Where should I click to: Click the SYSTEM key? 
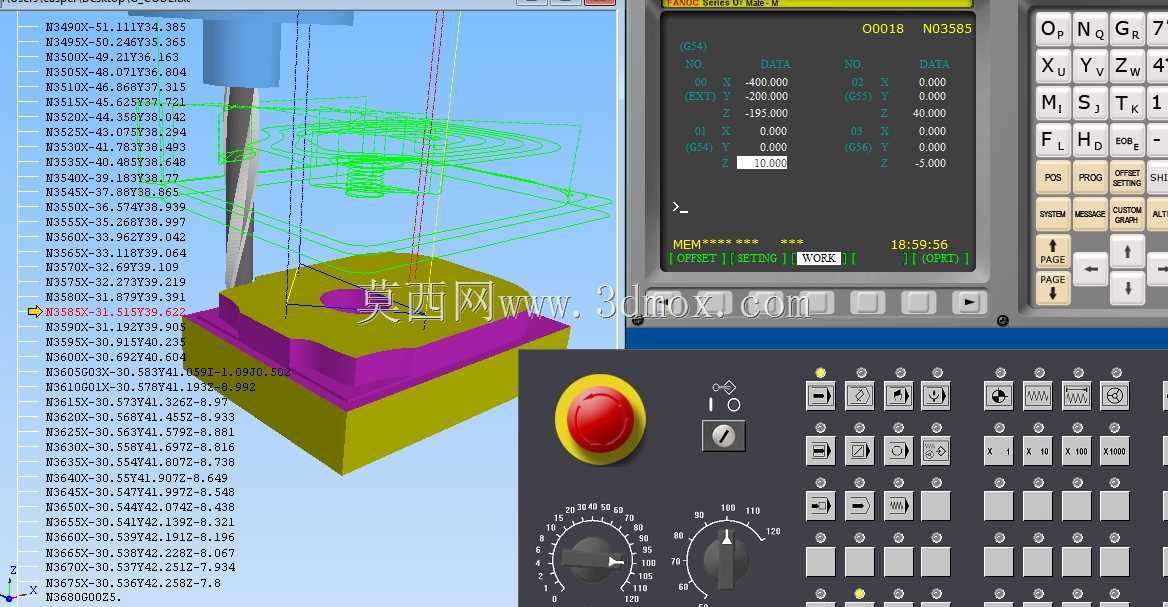pos(1053,214)
